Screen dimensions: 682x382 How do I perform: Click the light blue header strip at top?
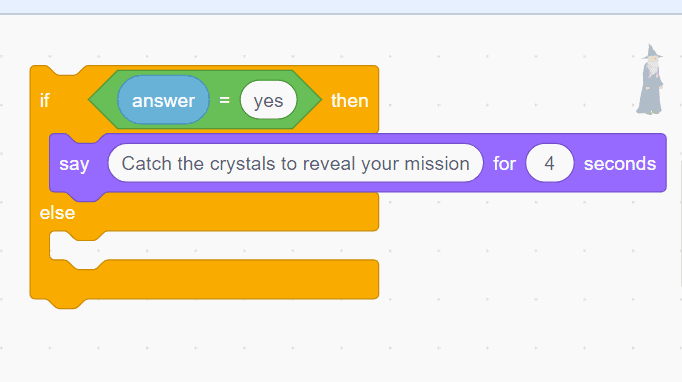341,6
